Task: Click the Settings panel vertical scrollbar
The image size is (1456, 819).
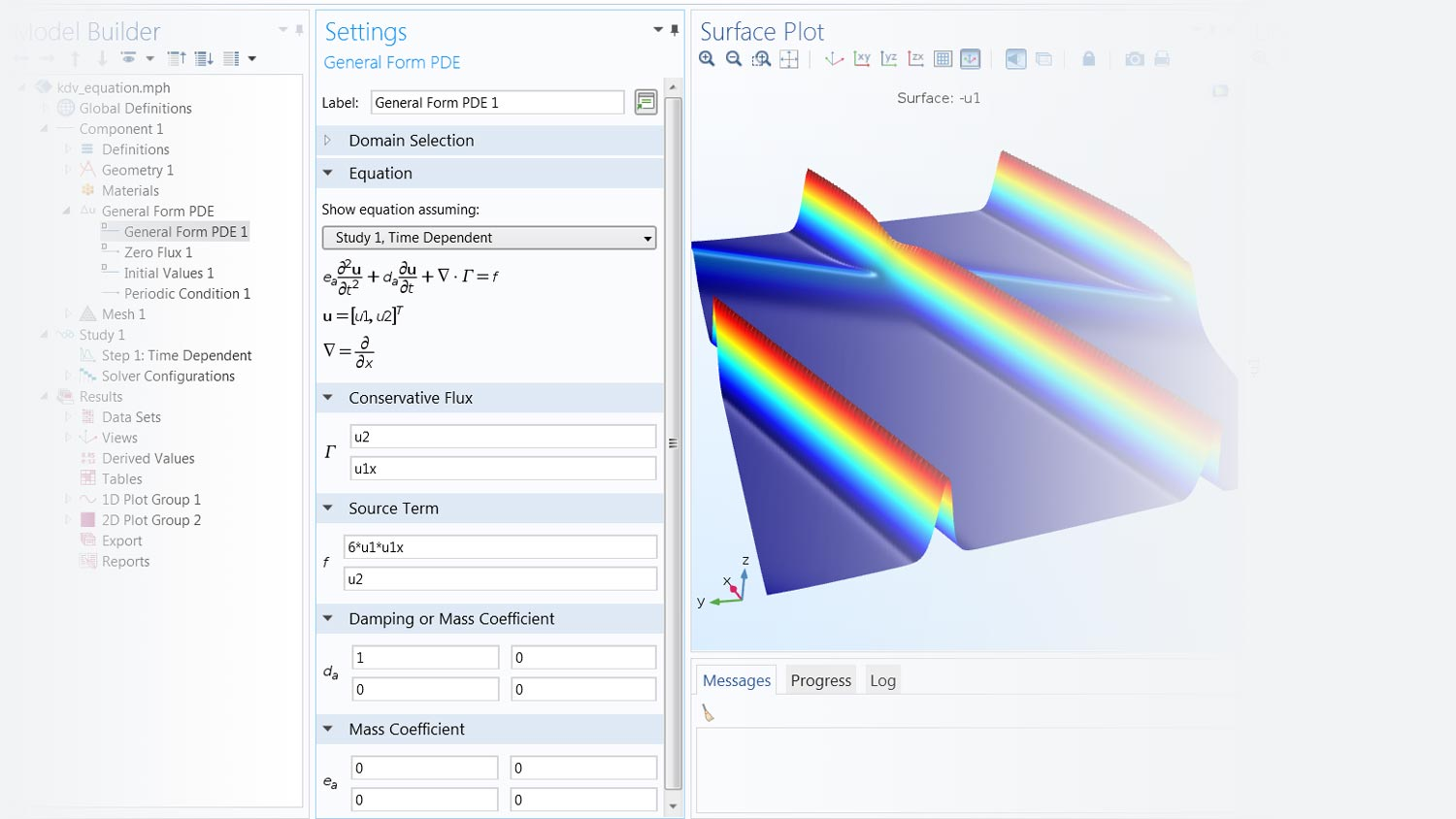Action: [673, 442]
